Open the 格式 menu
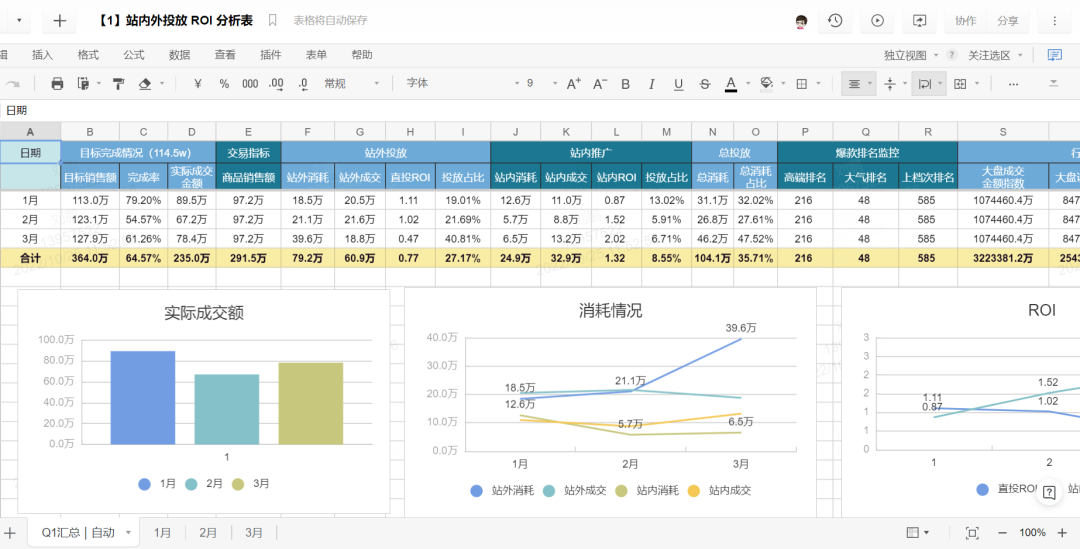Image resolution: width=1080 pixels, height=549 pixels. click(x=88, y=55)
